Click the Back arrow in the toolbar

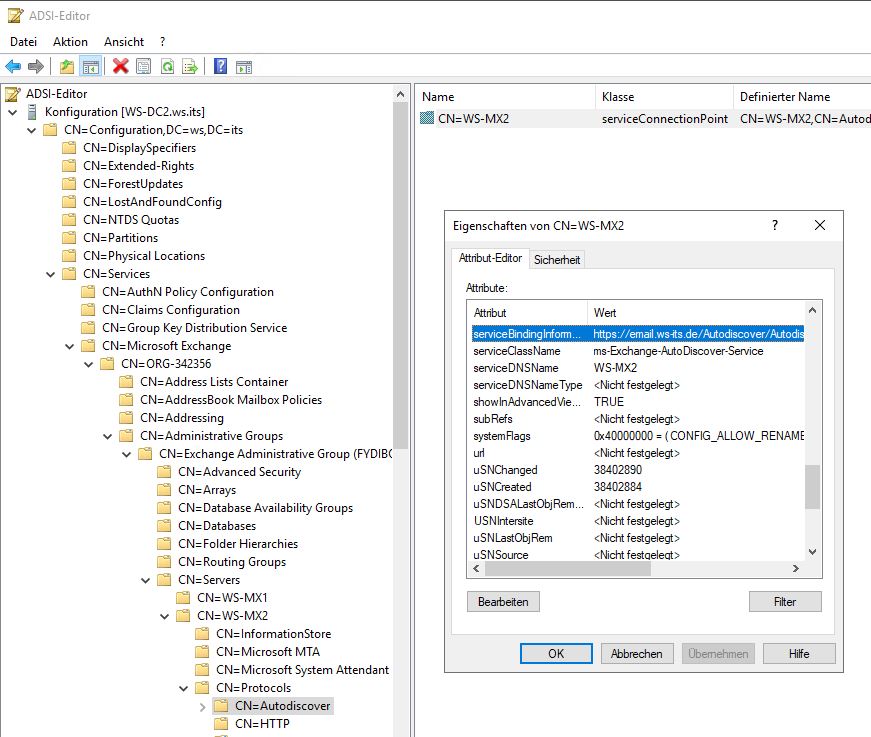pyautogui.click(x=13, y=67)
